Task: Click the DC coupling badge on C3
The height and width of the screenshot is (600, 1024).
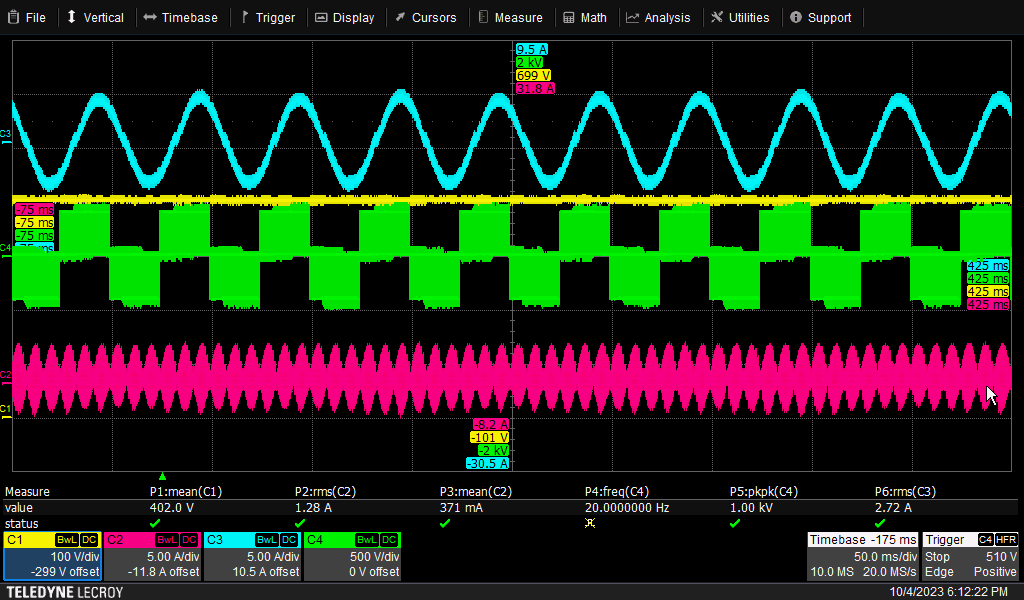Action: [x=289, y=540]
